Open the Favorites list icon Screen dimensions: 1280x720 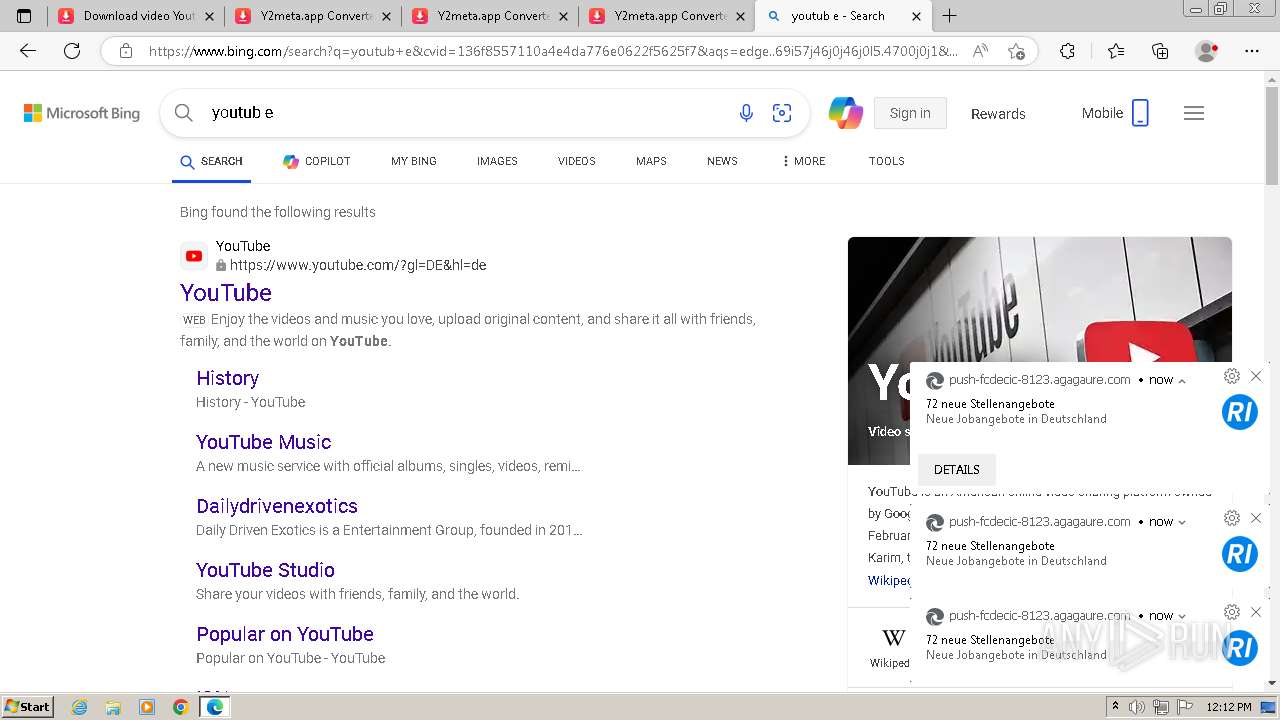tap(1116, 51)
